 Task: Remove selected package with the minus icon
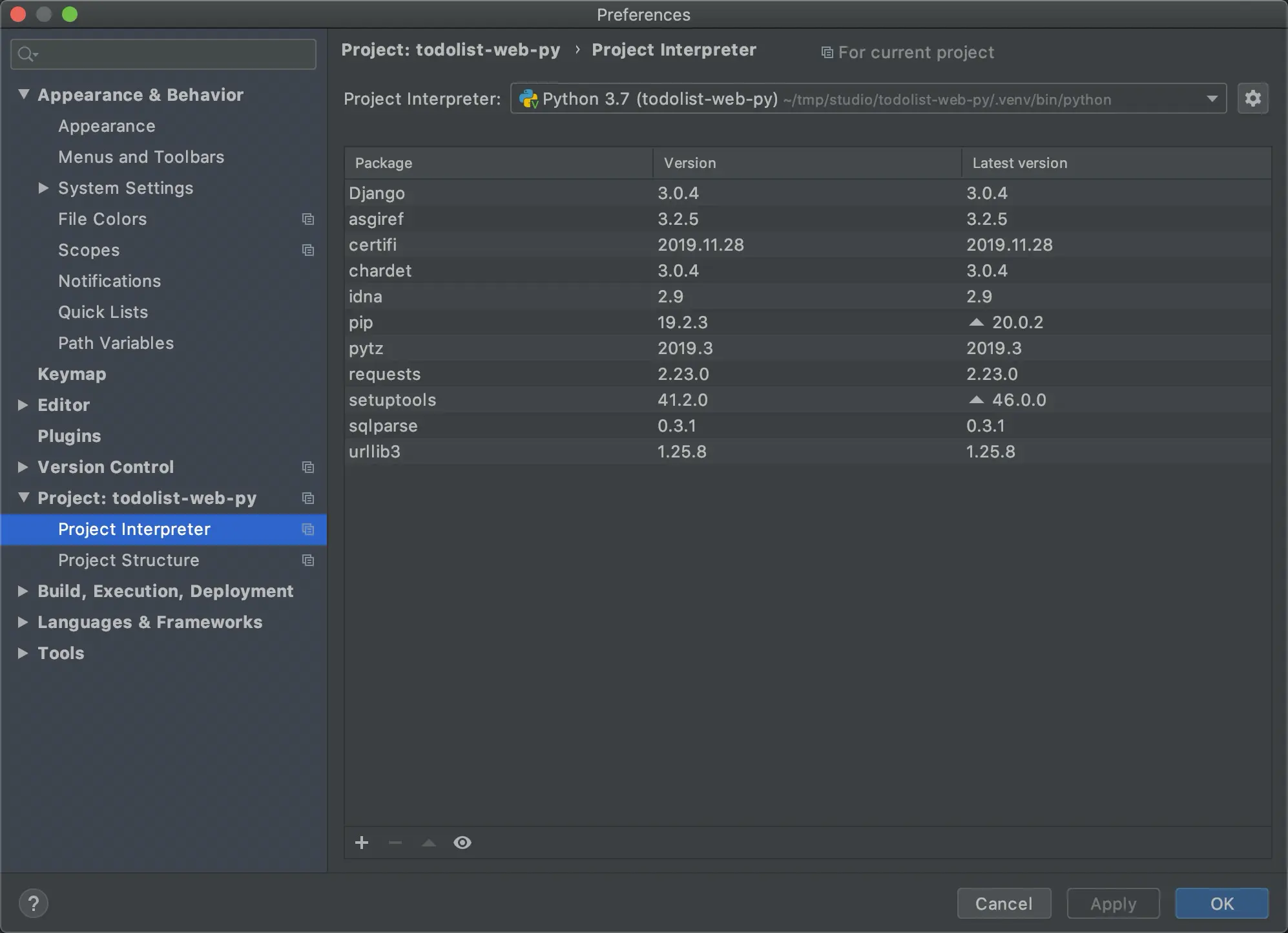click(395, 843)
